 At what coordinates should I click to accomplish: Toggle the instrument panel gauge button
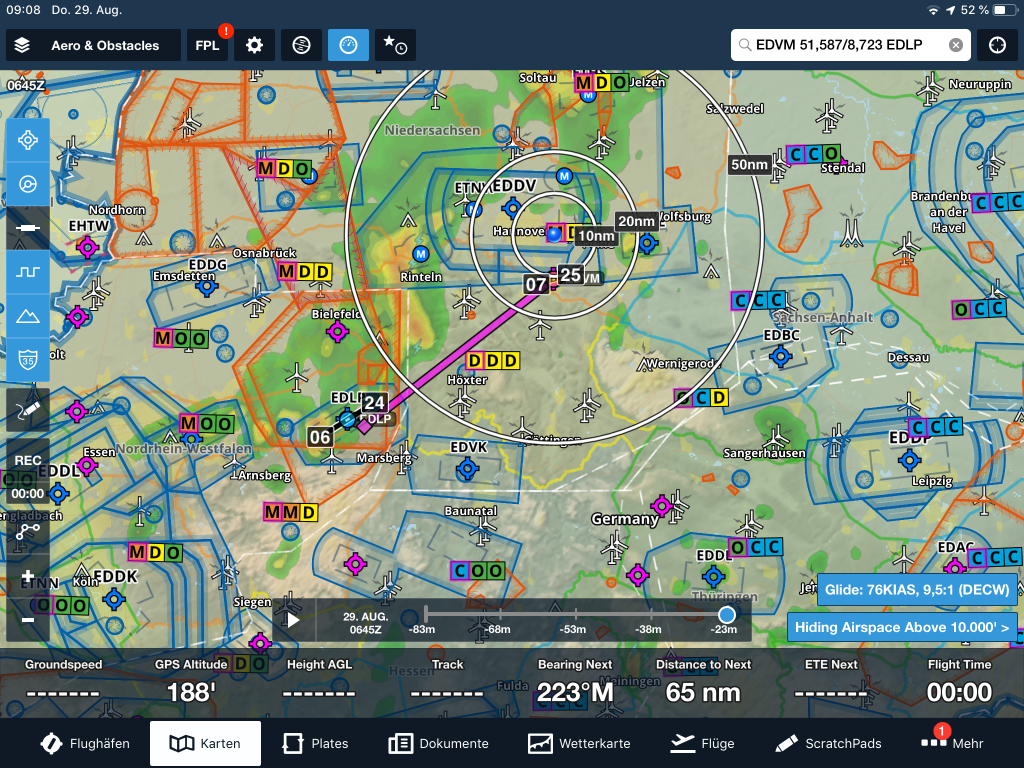pos(348,45)
